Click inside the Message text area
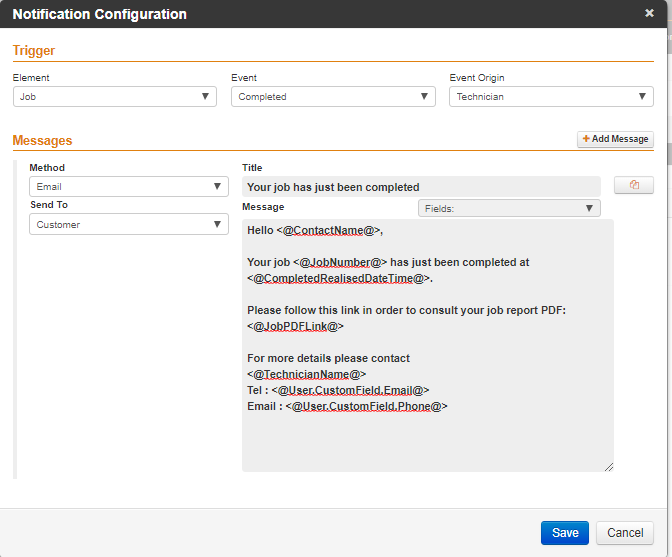The width and height of the screenshot is (672, 557). click(428, 345)
